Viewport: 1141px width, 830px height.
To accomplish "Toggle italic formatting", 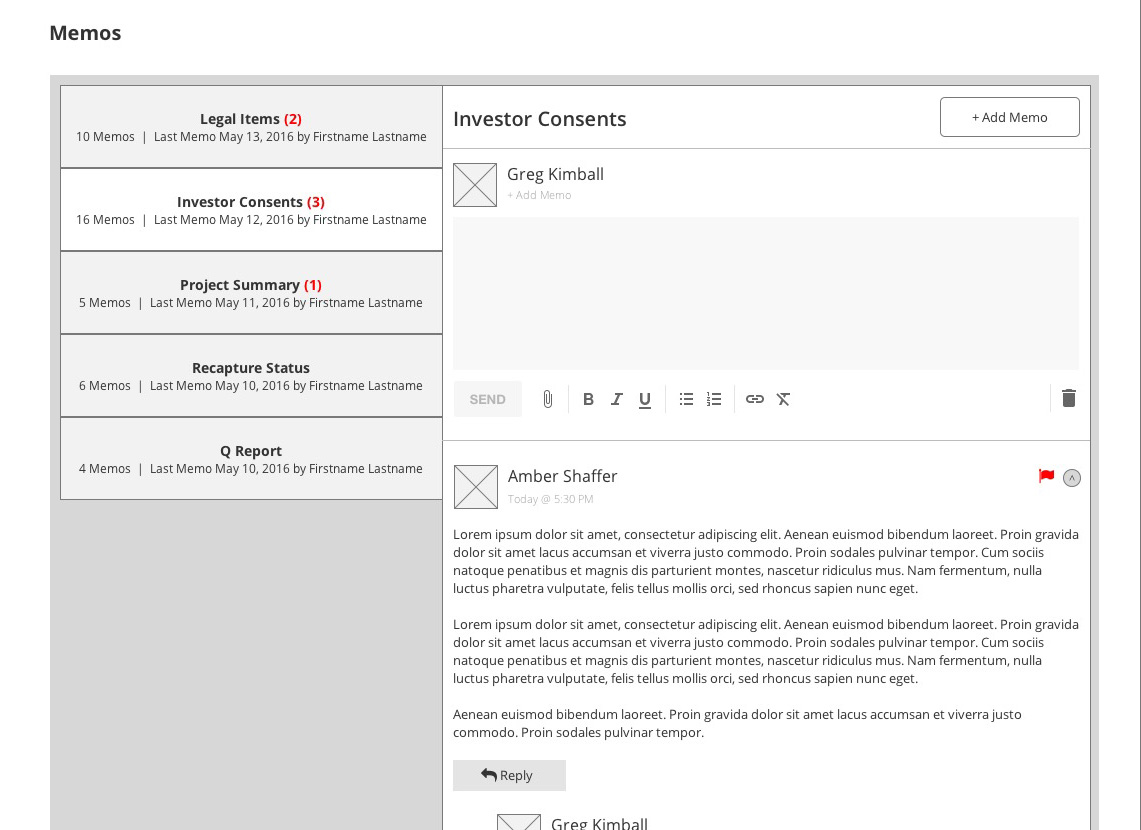I will [x=616, y=399].
